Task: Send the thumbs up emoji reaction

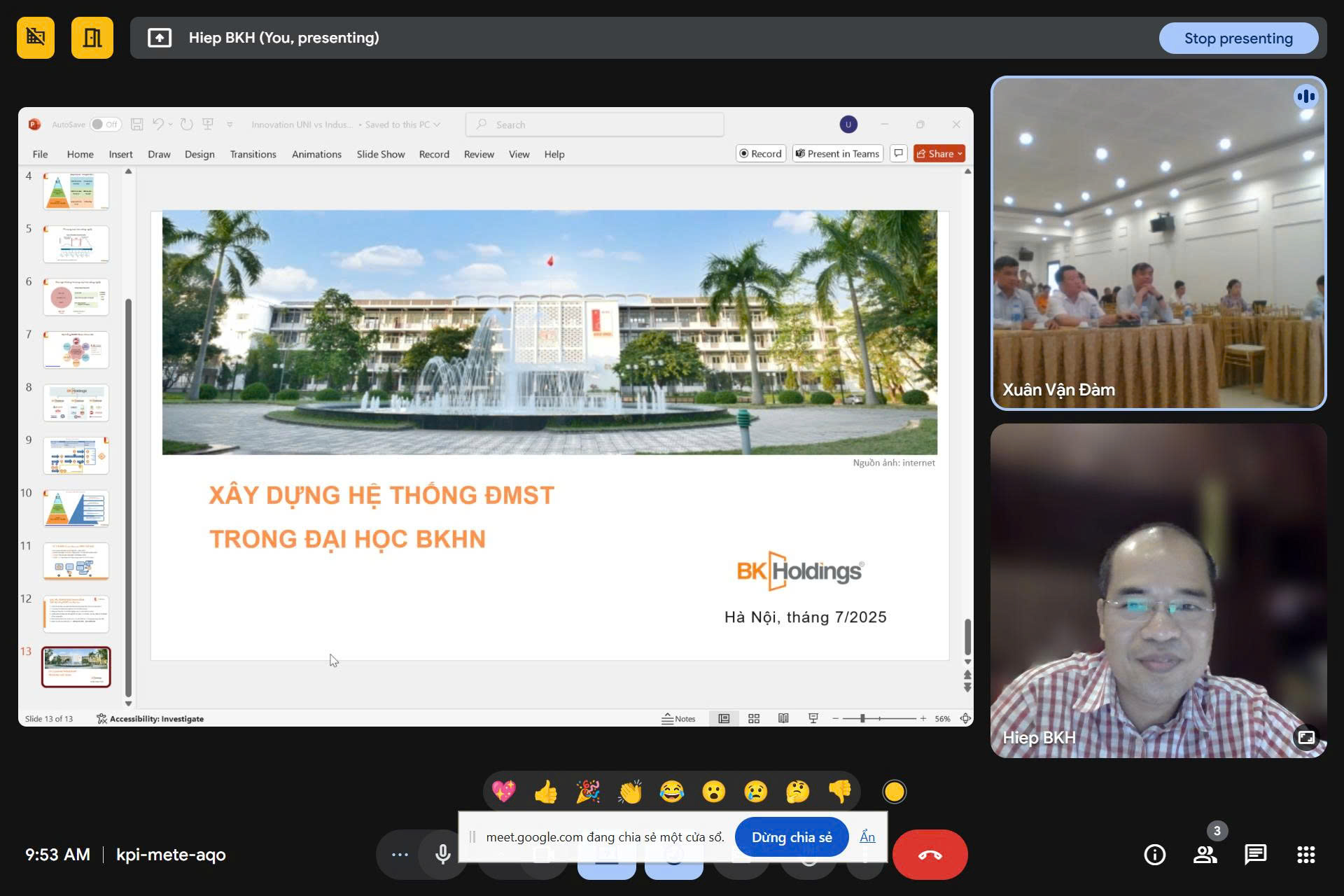Action: pos(545,792)
